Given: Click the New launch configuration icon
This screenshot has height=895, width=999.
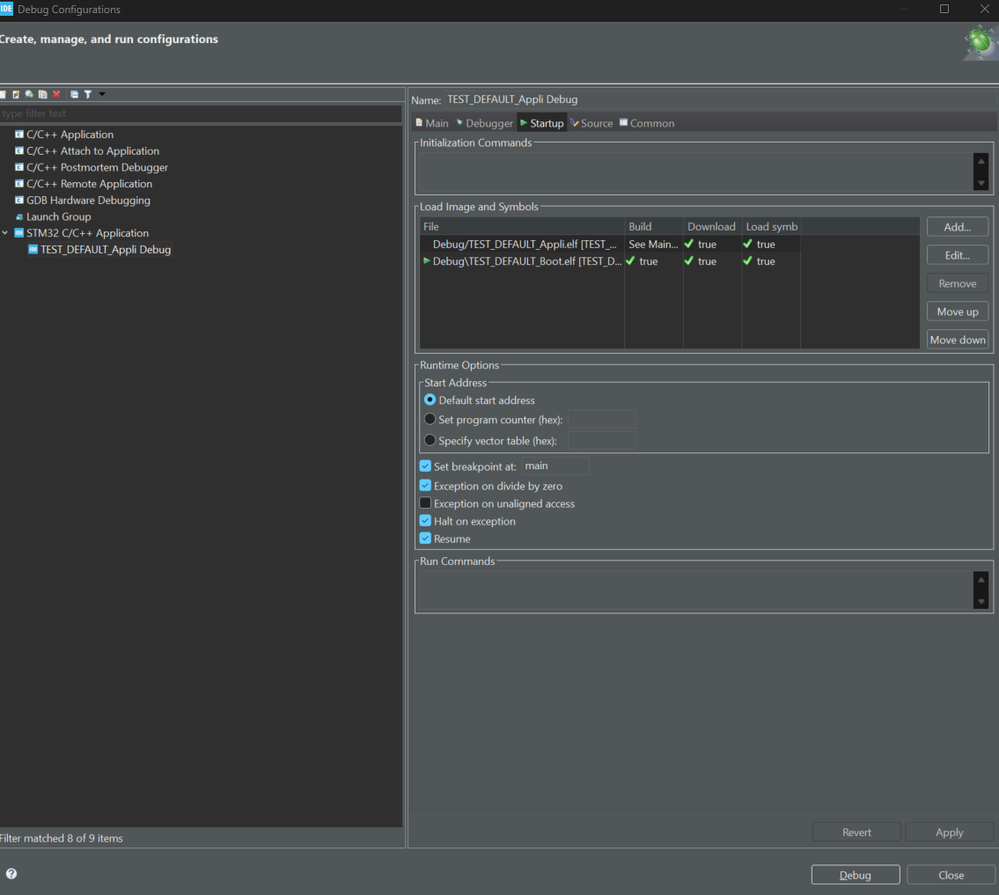Looking at the screenshot, I should coord(3,94).
